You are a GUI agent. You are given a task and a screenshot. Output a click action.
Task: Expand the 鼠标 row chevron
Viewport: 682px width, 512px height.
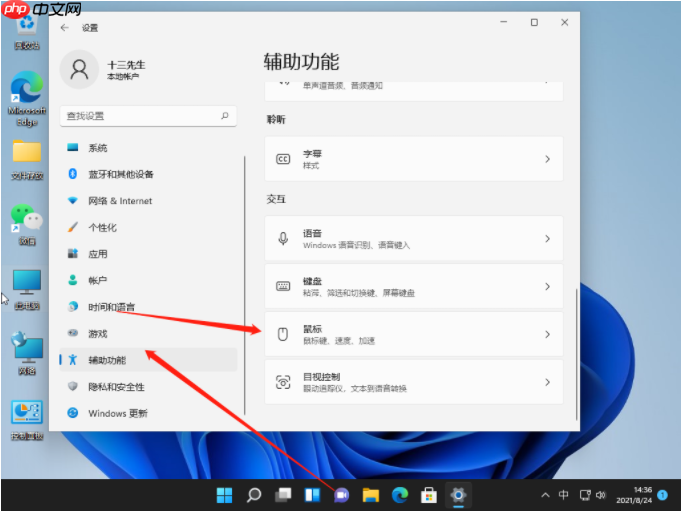point(548,334)
